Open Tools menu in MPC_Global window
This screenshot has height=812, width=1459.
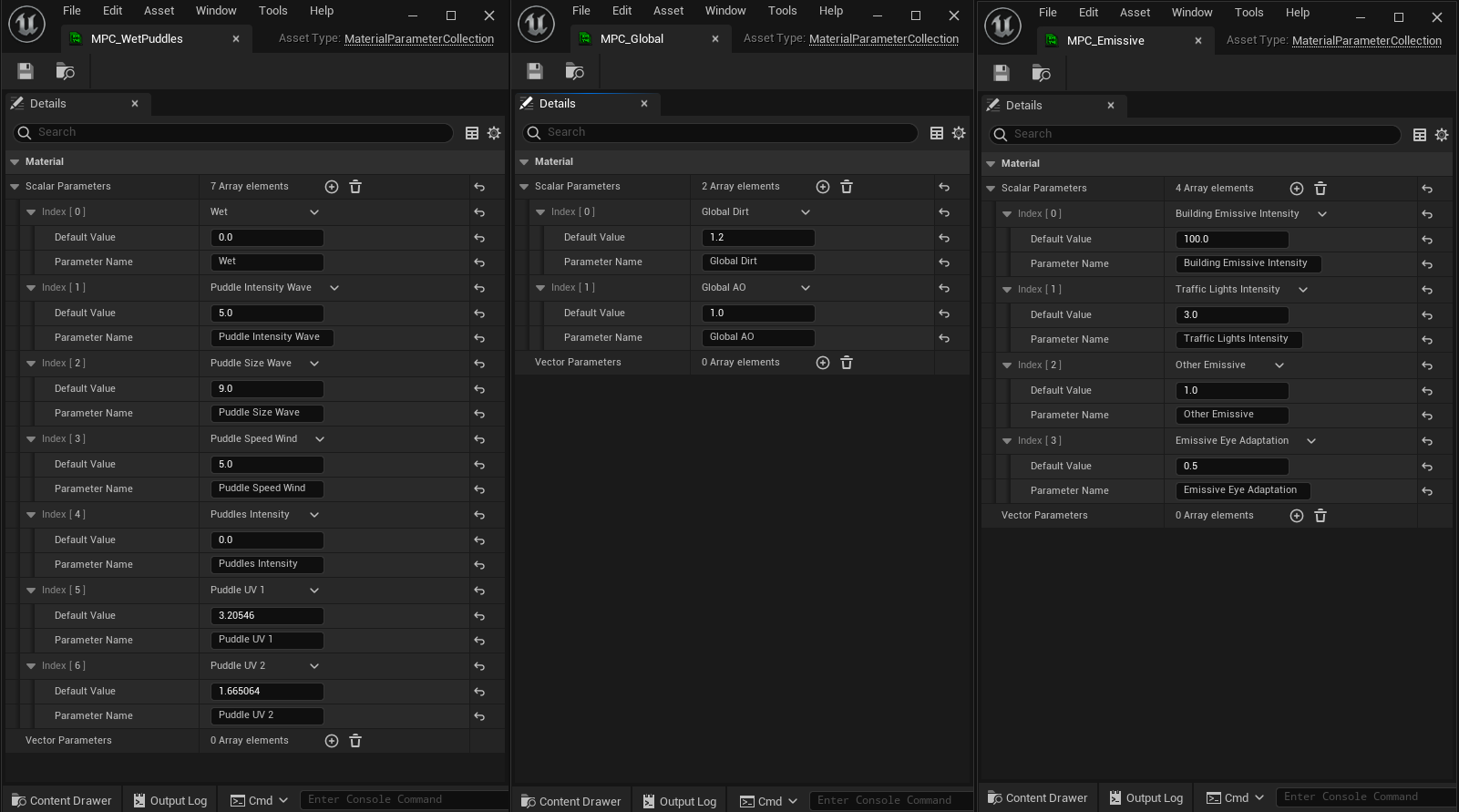(x=782, y=11)
